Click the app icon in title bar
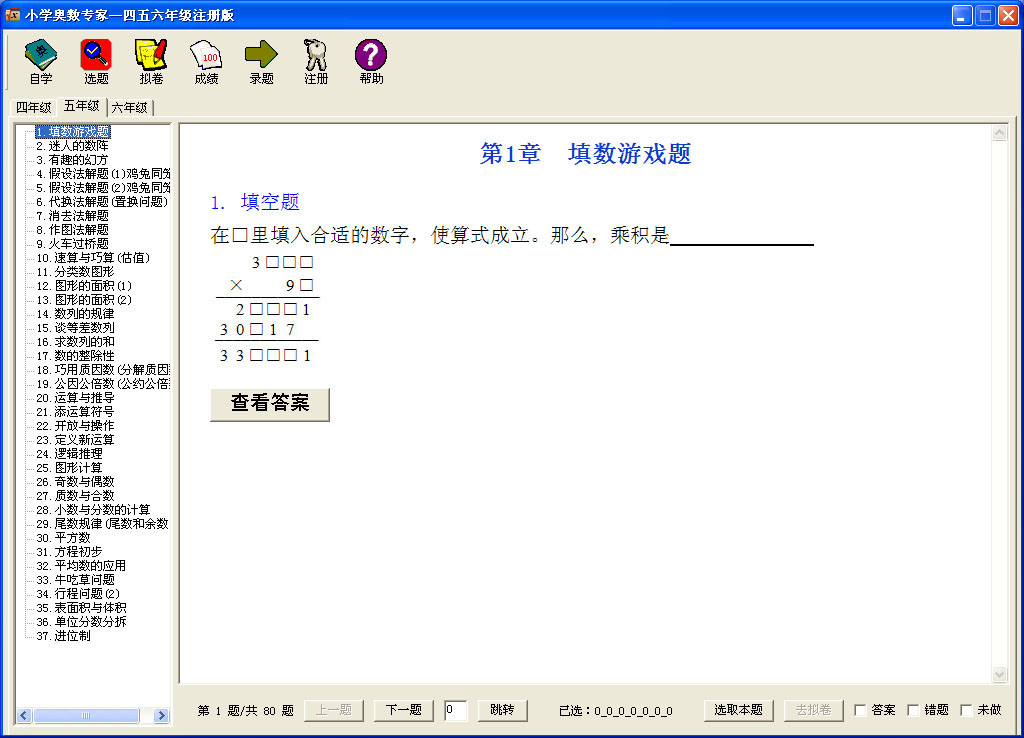The width and height of the screenshot is (1024, 738). (x=13, y=15)
